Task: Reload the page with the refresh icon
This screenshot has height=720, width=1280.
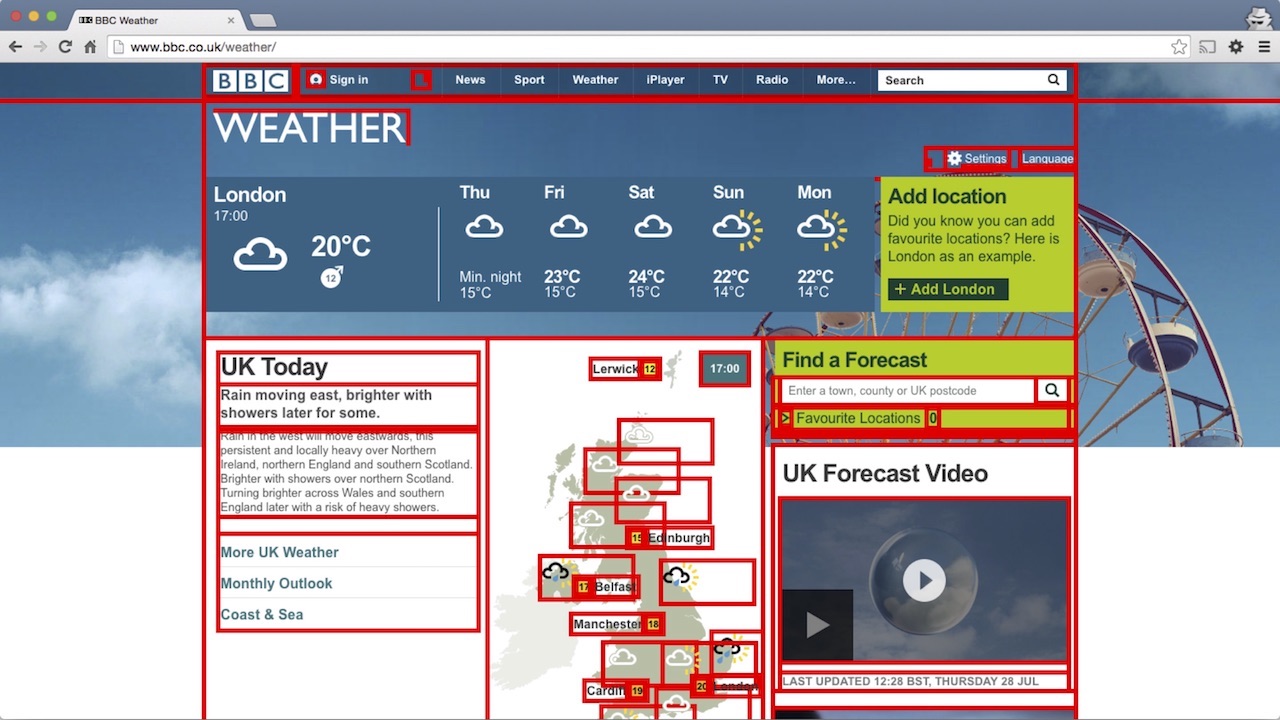Action: (x=65, y=47)
